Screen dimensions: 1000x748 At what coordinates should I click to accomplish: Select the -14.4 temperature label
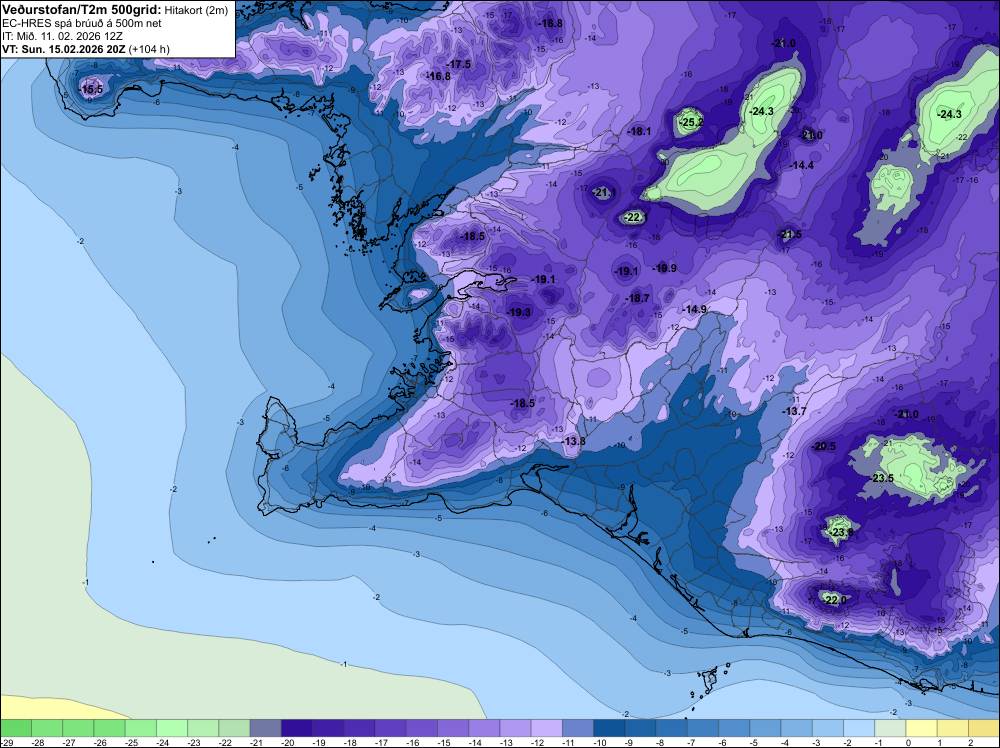[802, 165]
